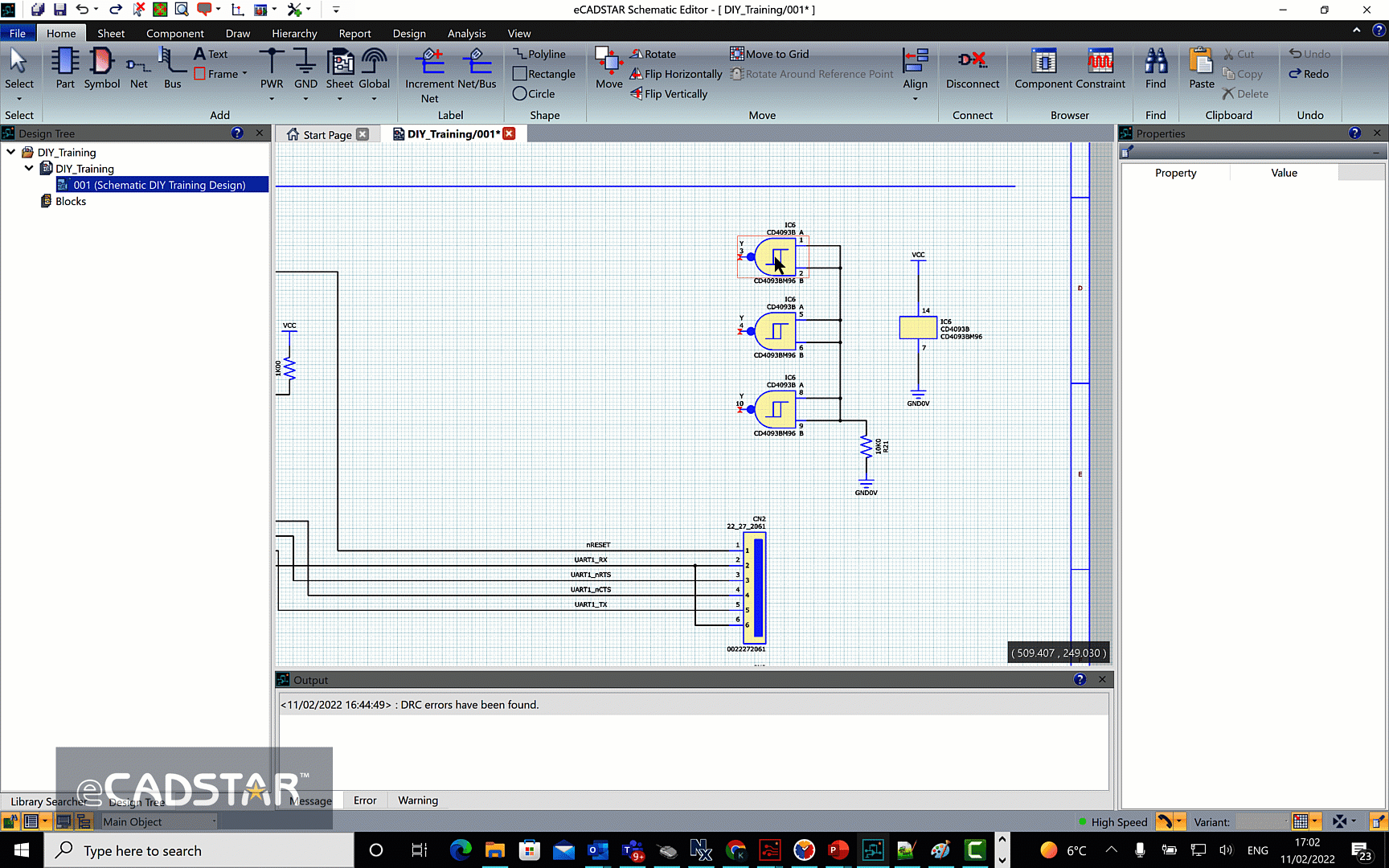Toggle the output window button in bottom bar
Image resolution: width=1389 pixels, height=868 pixels.
pos(64,822)
